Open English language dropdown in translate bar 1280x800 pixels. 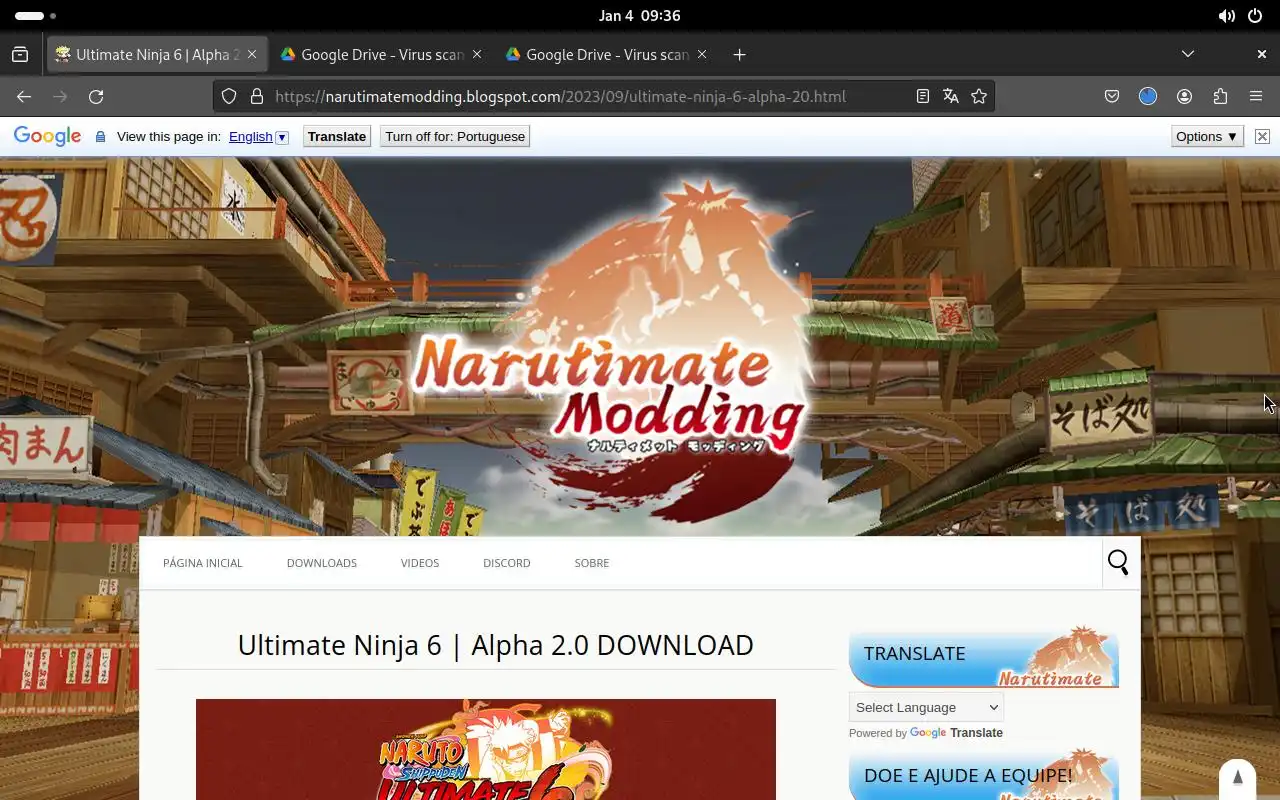click(x=258, y=137)
